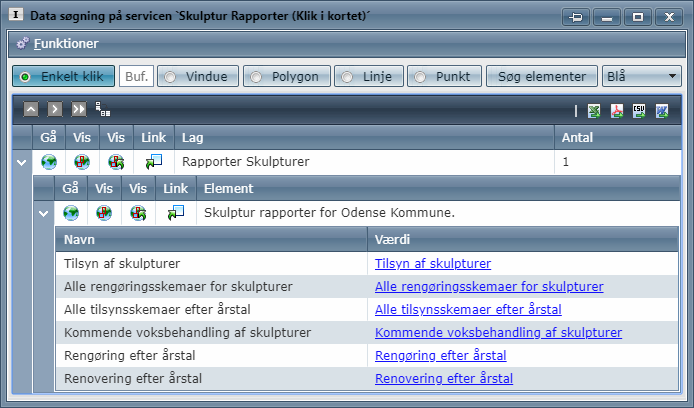Choose the Polygon selection mode
The image size is (694, 408).
[286, 76]
